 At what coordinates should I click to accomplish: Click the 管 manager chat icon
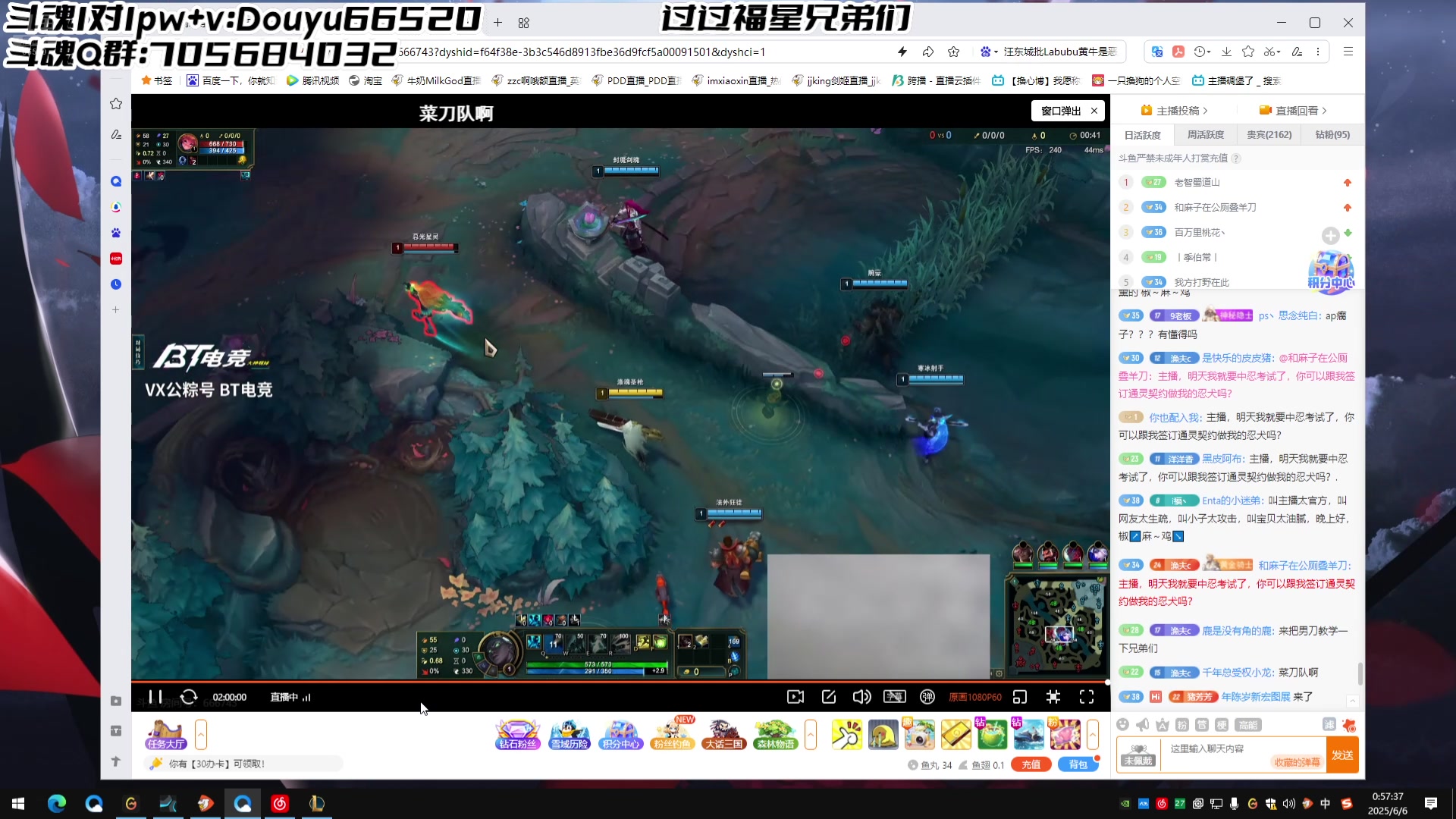tap(1202, 725)
